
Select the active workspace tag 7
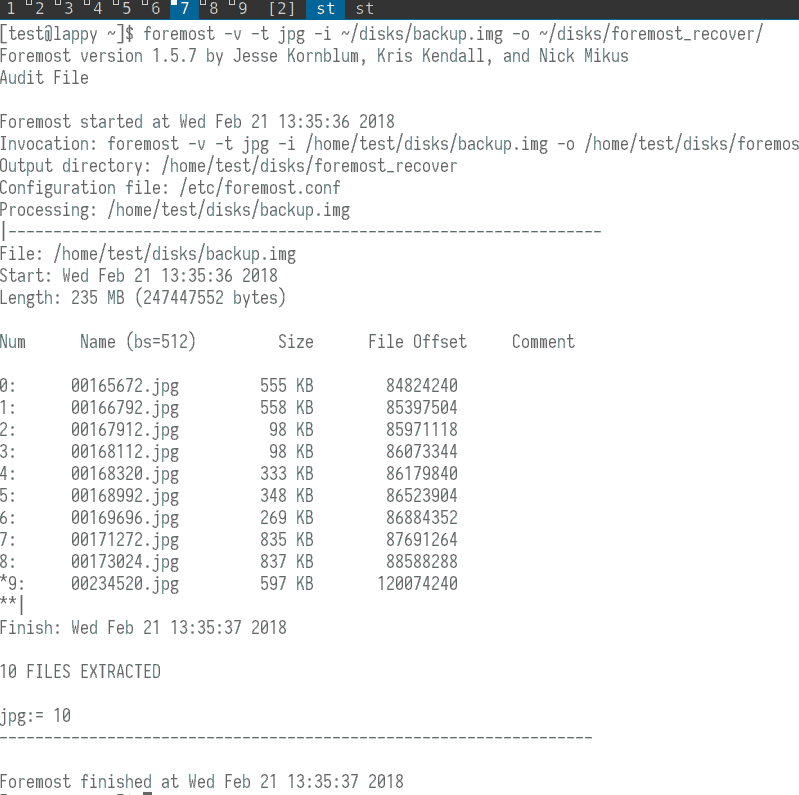pos(184,9)
